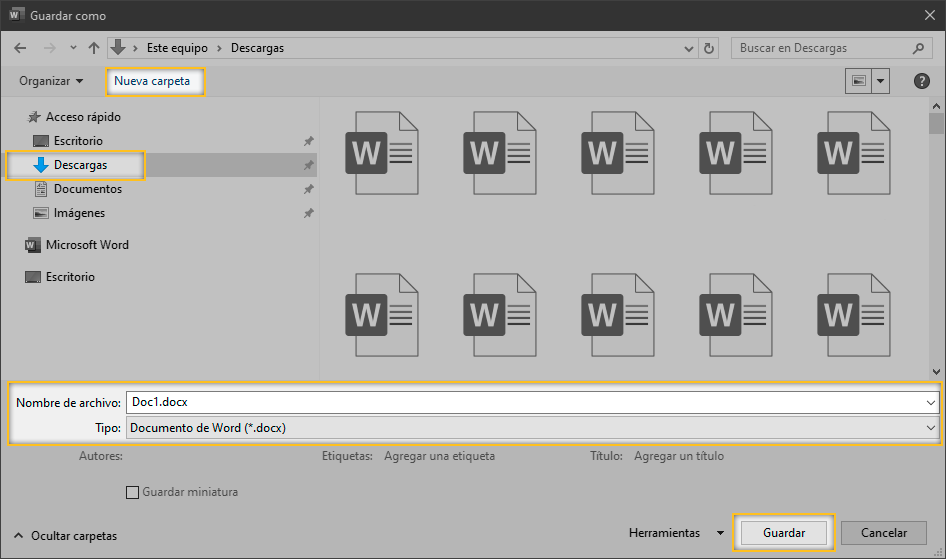
Task: Click the Guardar button
Action: click(783, 533)
